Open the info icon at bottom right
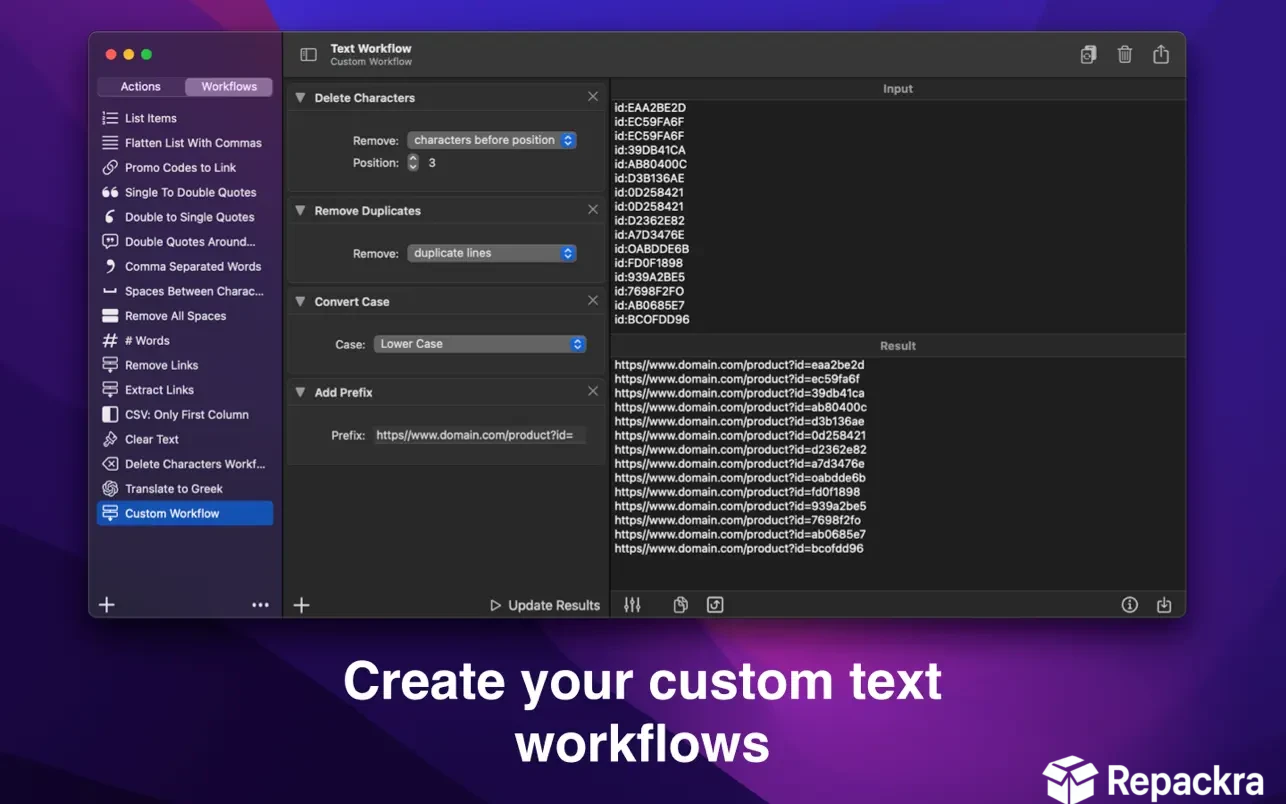The width and height of the screenshot is (1286, 804). click(1130, 605)
